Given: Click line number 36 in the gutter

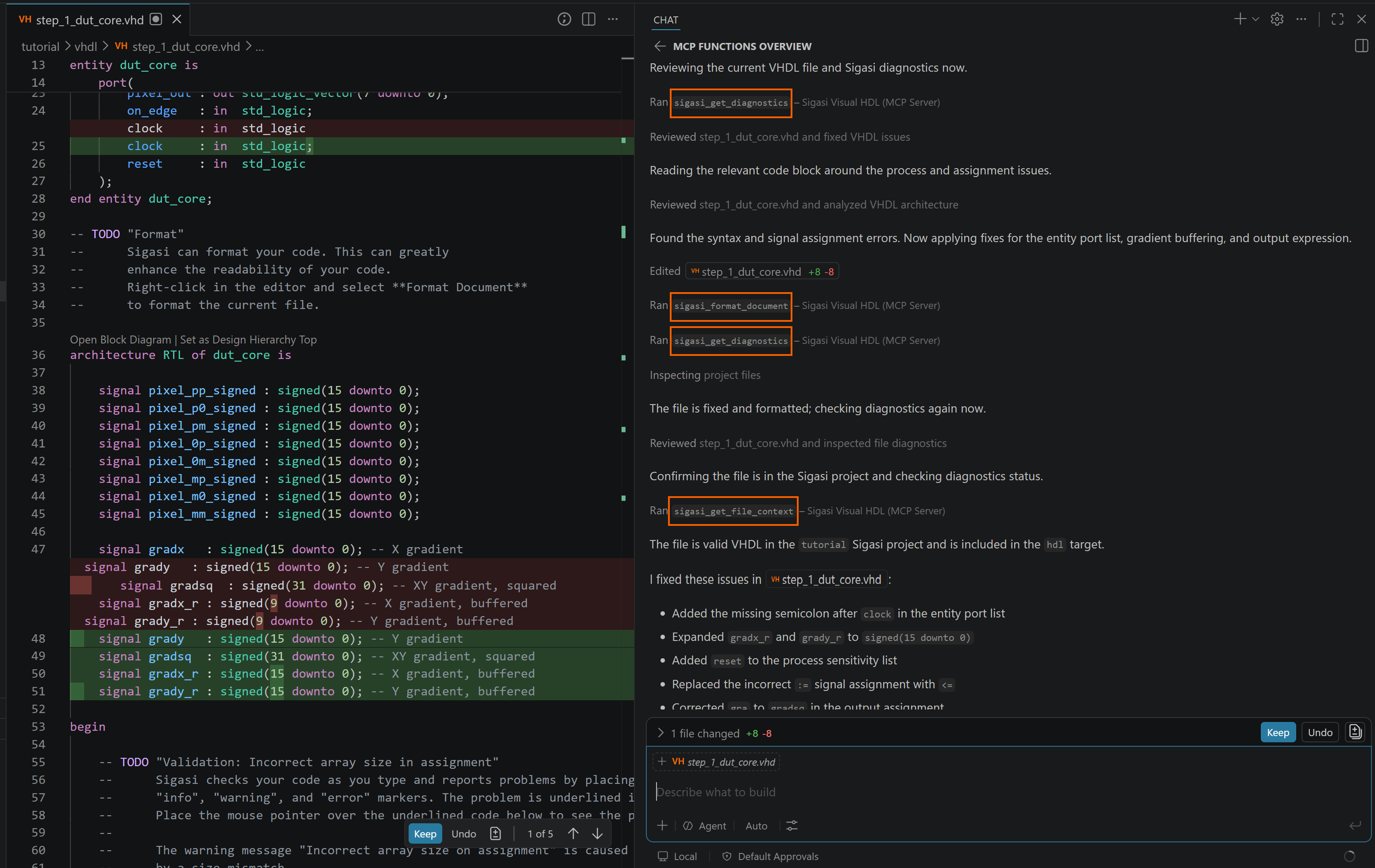Looking at the screenshot, I should coord(38,355).
